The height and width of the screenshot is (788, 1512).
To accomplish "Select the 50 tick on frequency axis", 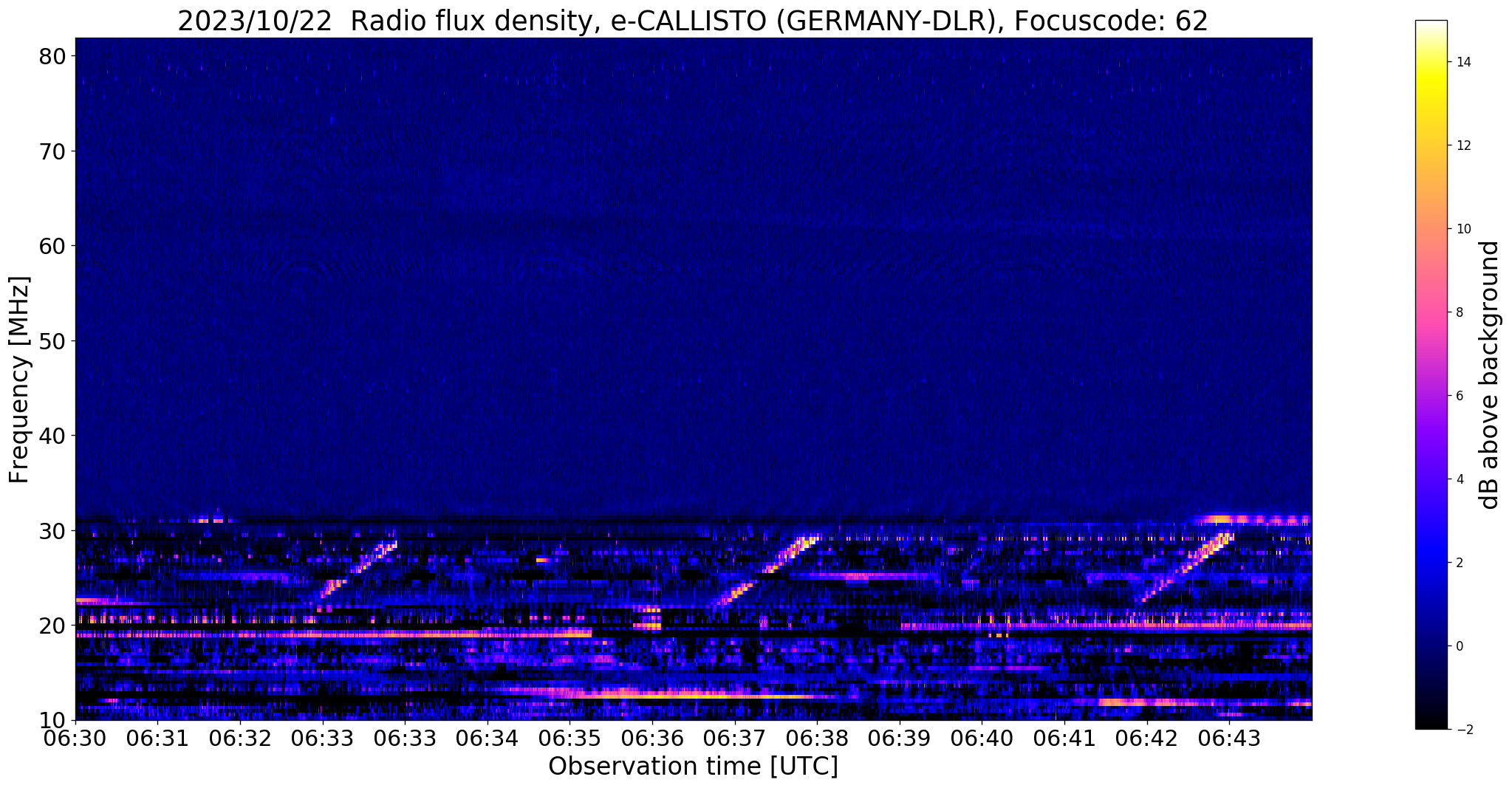I will coord(52,341).
